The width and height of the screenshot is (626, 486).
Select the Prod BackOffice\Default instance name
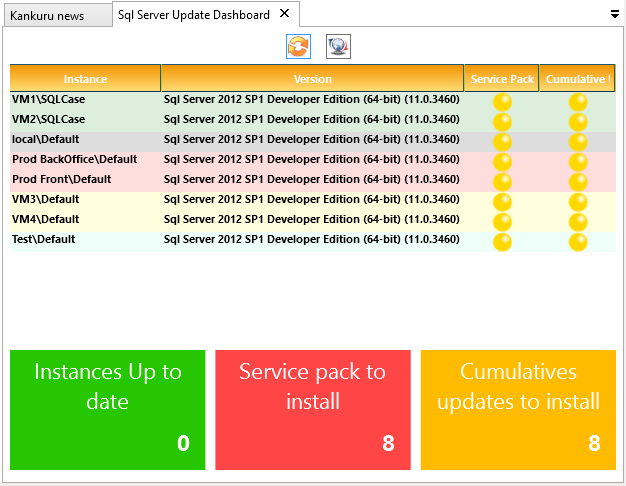pos(75,159)
